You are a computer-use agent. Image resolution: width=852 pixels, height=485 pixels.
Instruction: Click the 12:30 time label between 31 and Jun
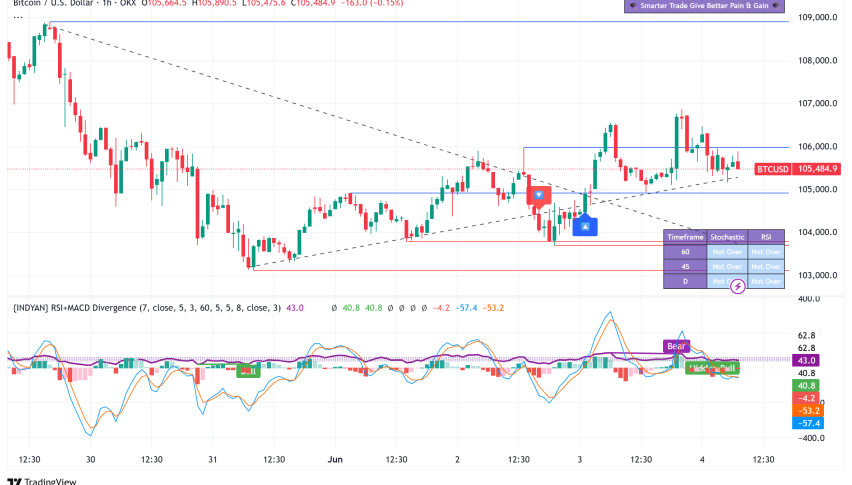point(274,459)
